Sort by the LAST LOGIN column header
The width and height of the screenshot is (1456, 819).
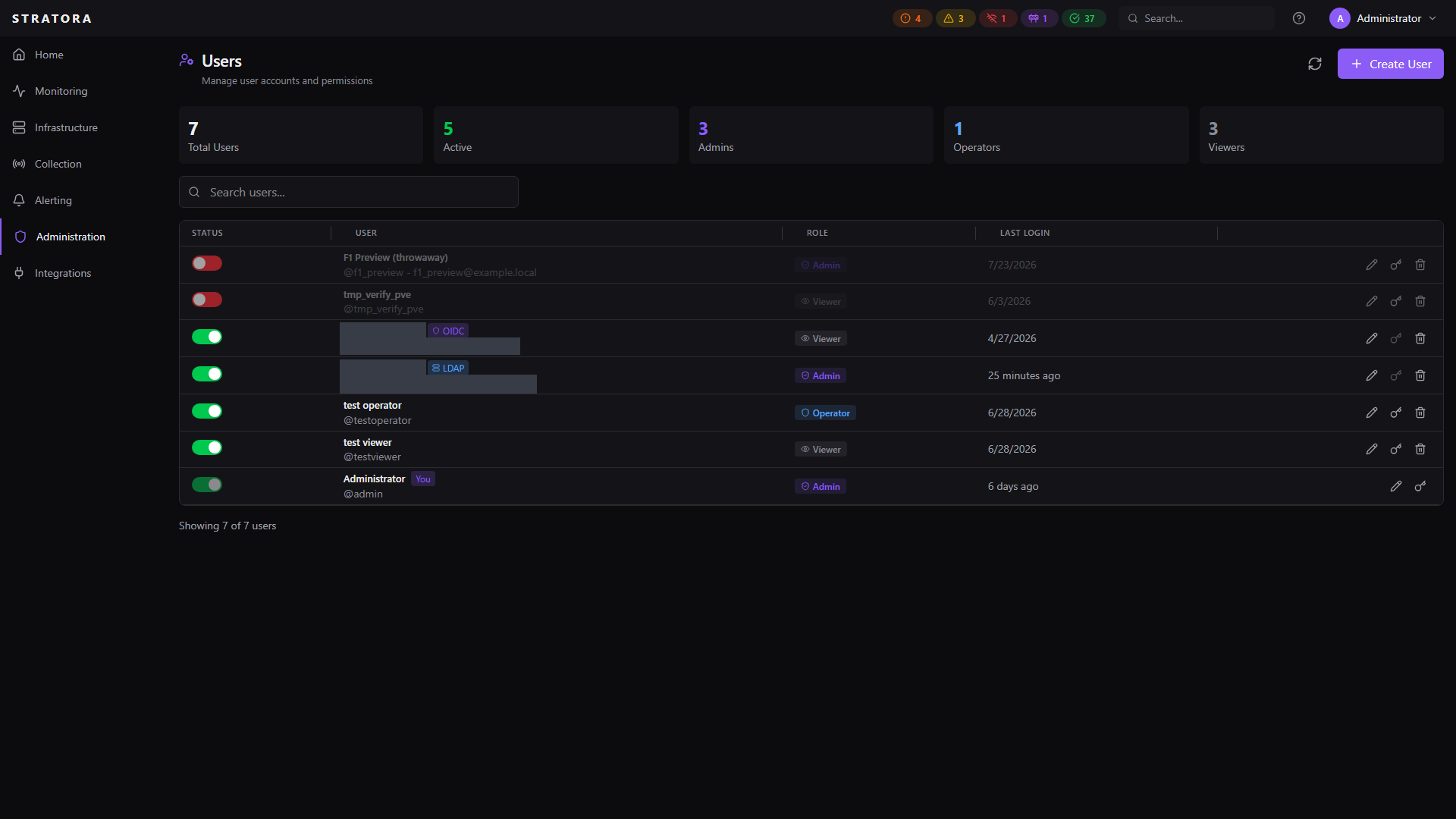[1025, 233]
